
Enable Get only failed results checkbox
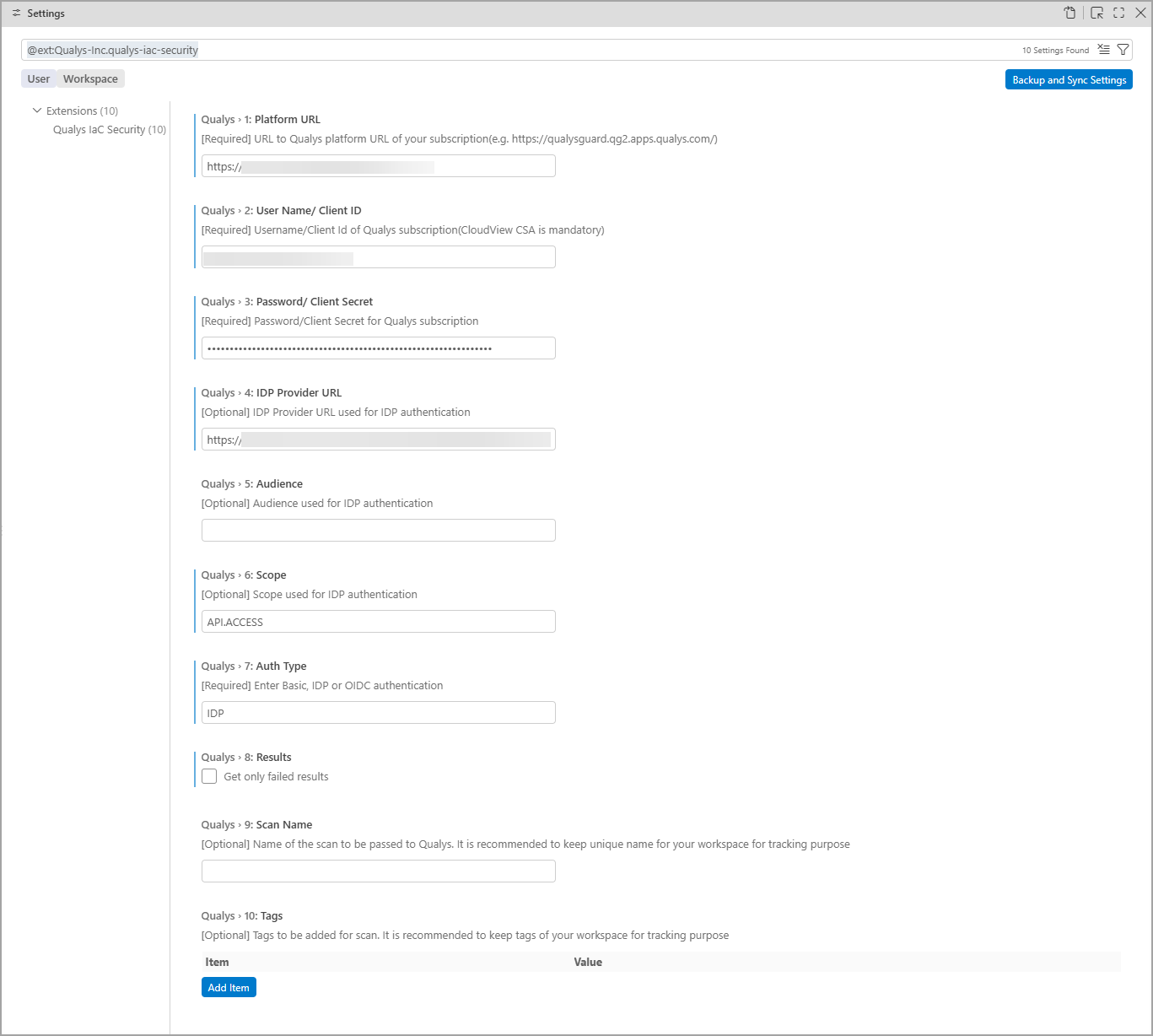209,776
